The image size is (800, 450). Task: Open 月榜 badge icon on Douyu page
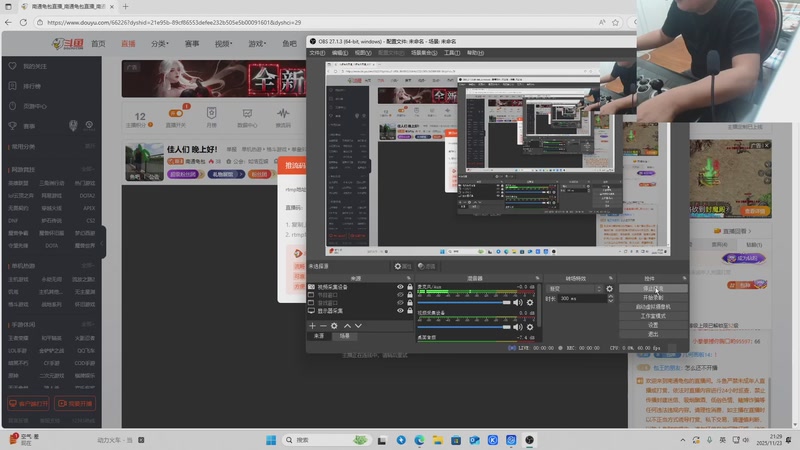212,113
